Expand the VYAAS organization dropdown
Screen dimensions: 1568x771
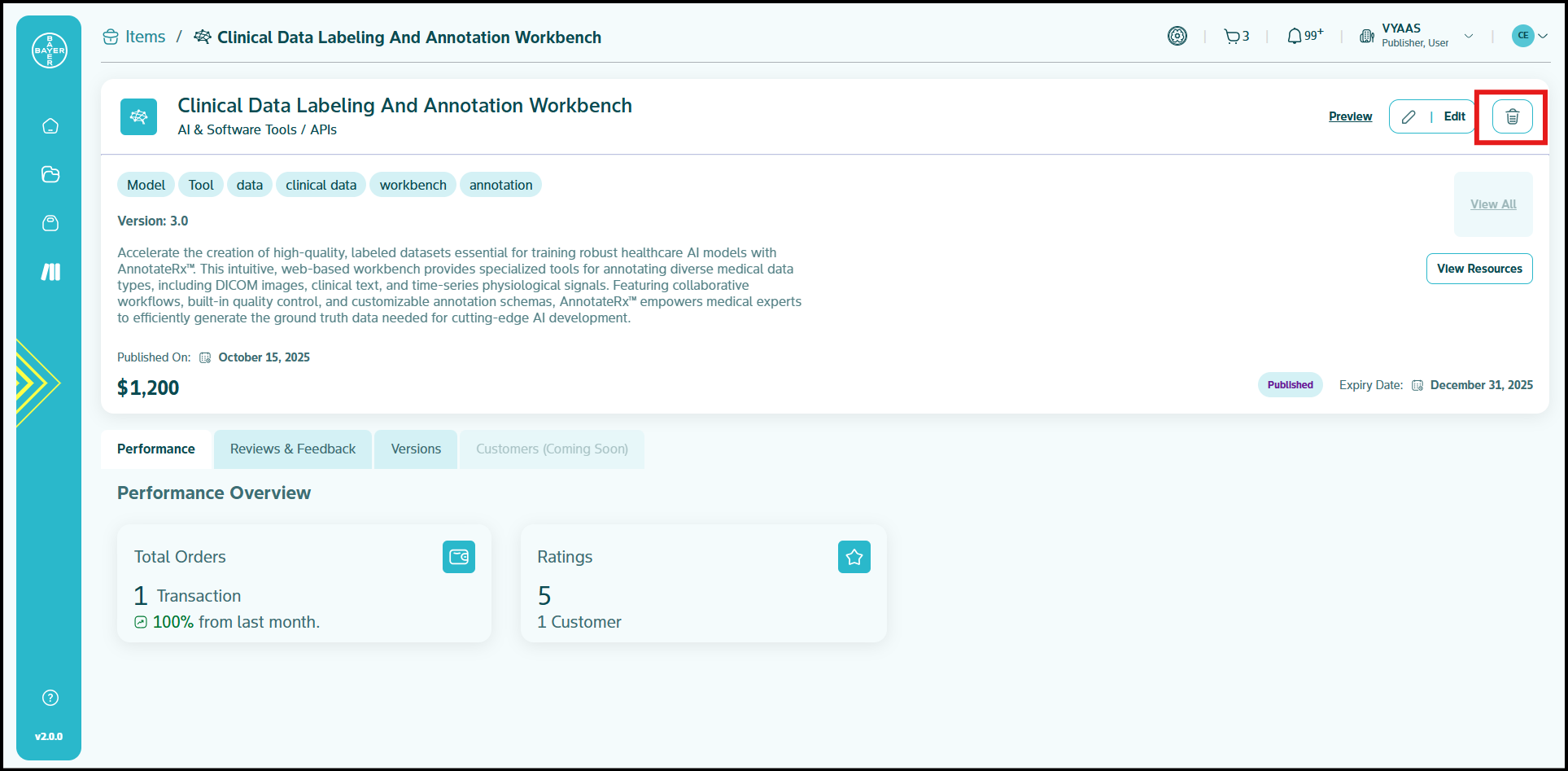[1469, 37]
